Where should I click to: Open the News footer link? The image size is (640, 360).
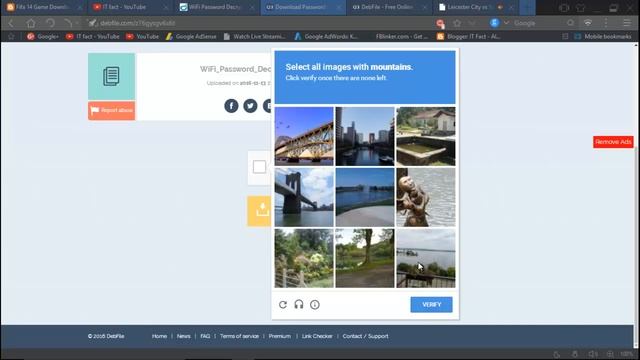[183, 336]
